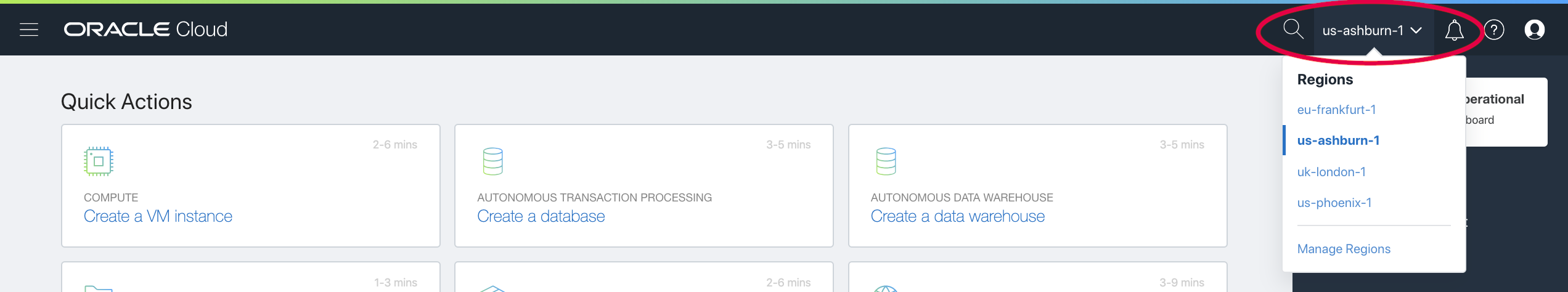Open the user profile avatar menu
Image resolution: width=1568 pixels, height=292 pixels.
click(x=1534, y=30)
